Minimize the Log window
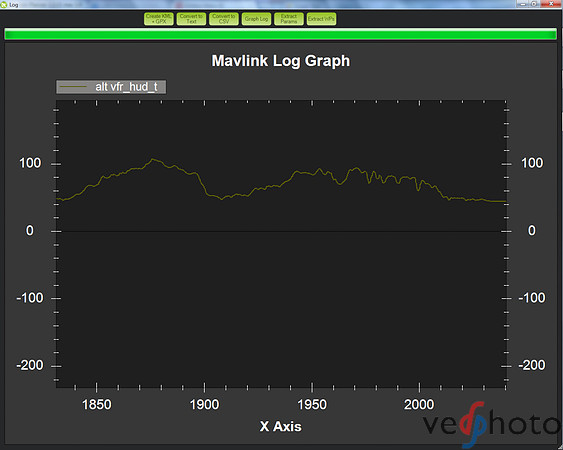Screen dimensions: 563x450 click(522, 4)
